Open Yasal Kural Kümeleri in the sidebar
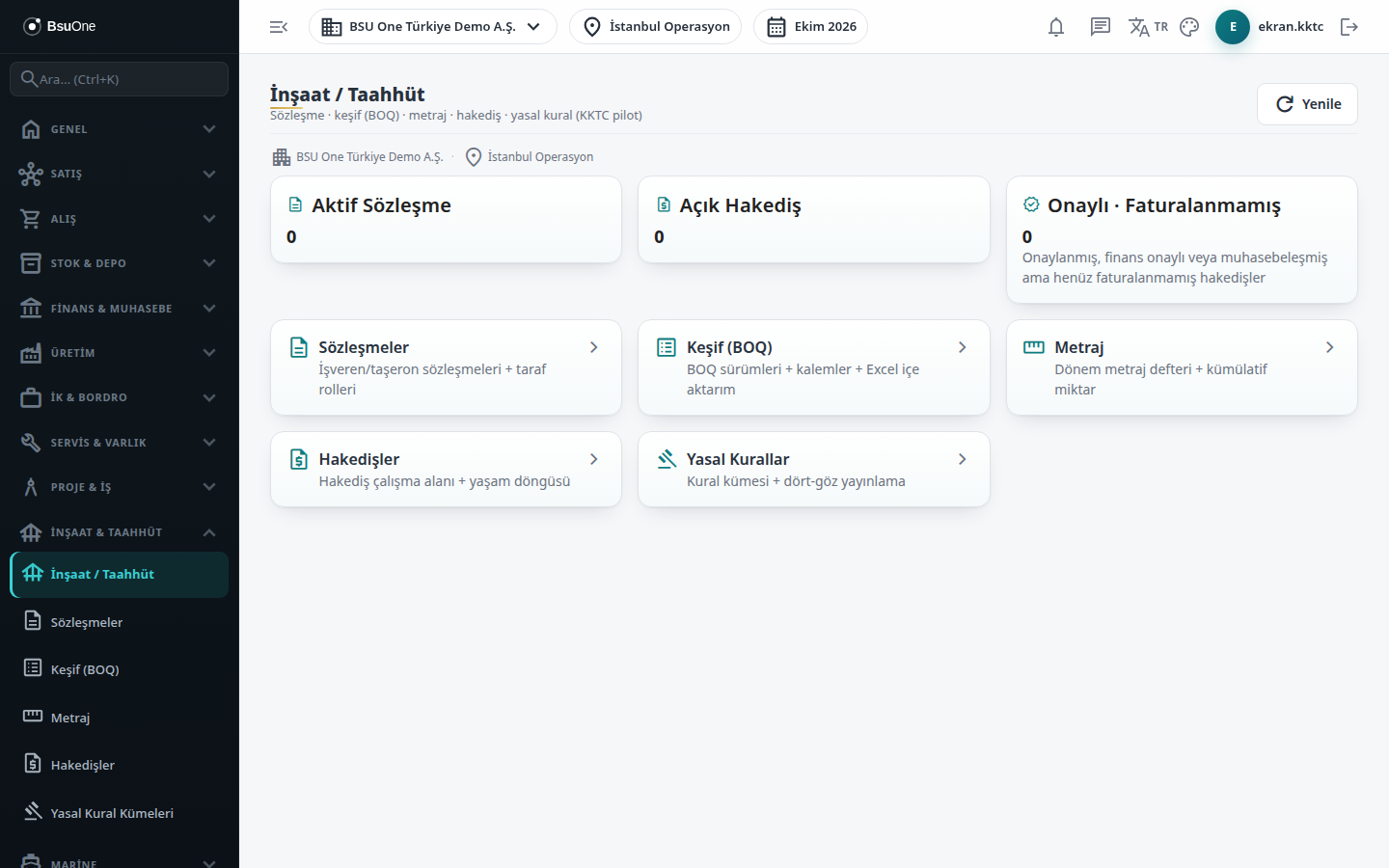This screenshot has height=868, width=1389. point(120,813)
